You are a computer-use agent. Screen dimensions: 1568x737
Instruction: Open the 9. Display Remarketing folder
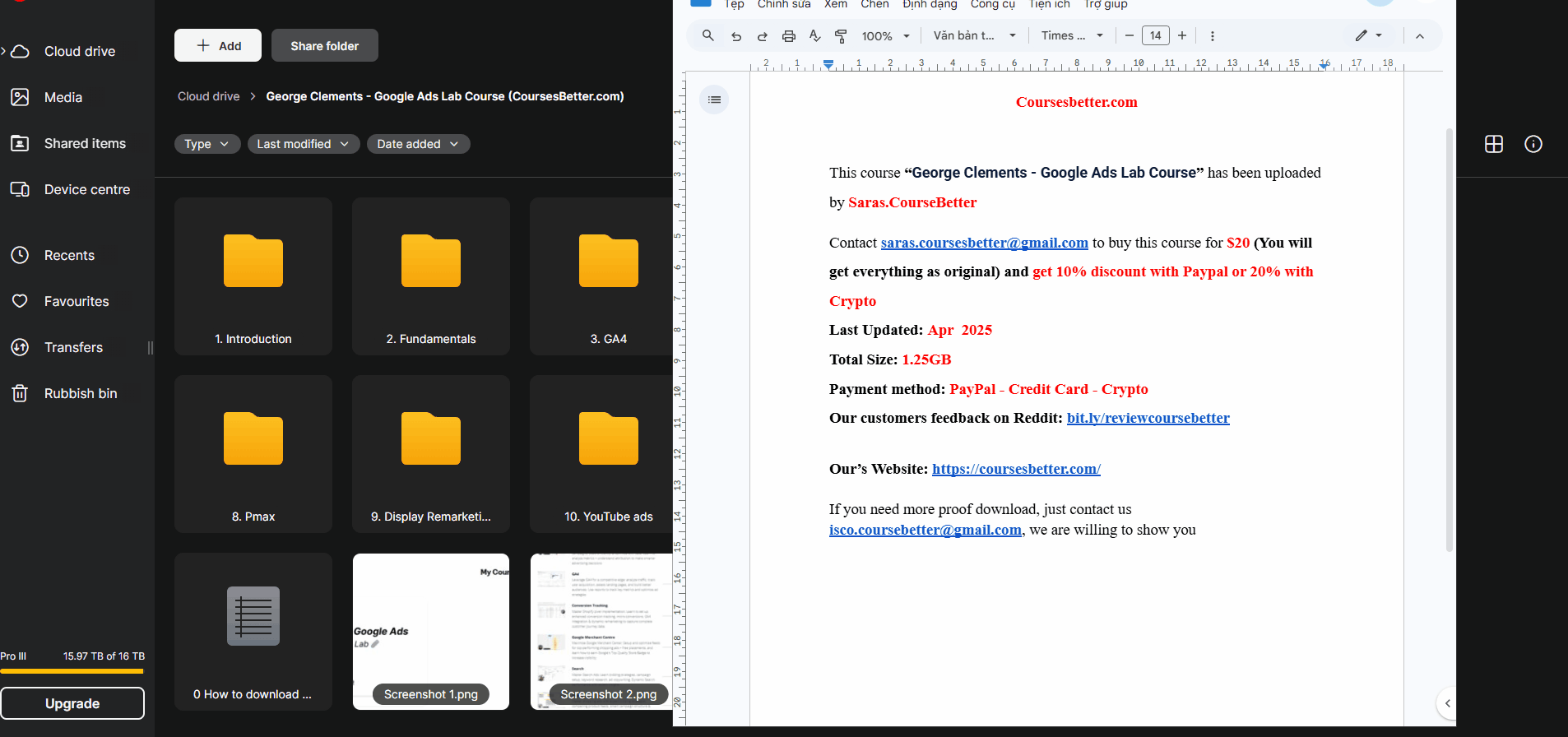click(431, 454)
